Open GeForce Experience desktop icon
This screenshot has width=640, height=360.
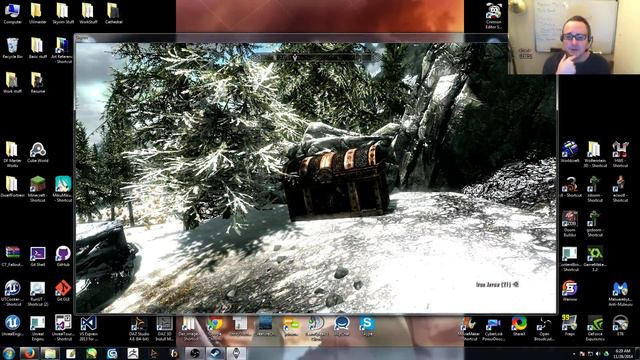(x=595, y=328)
